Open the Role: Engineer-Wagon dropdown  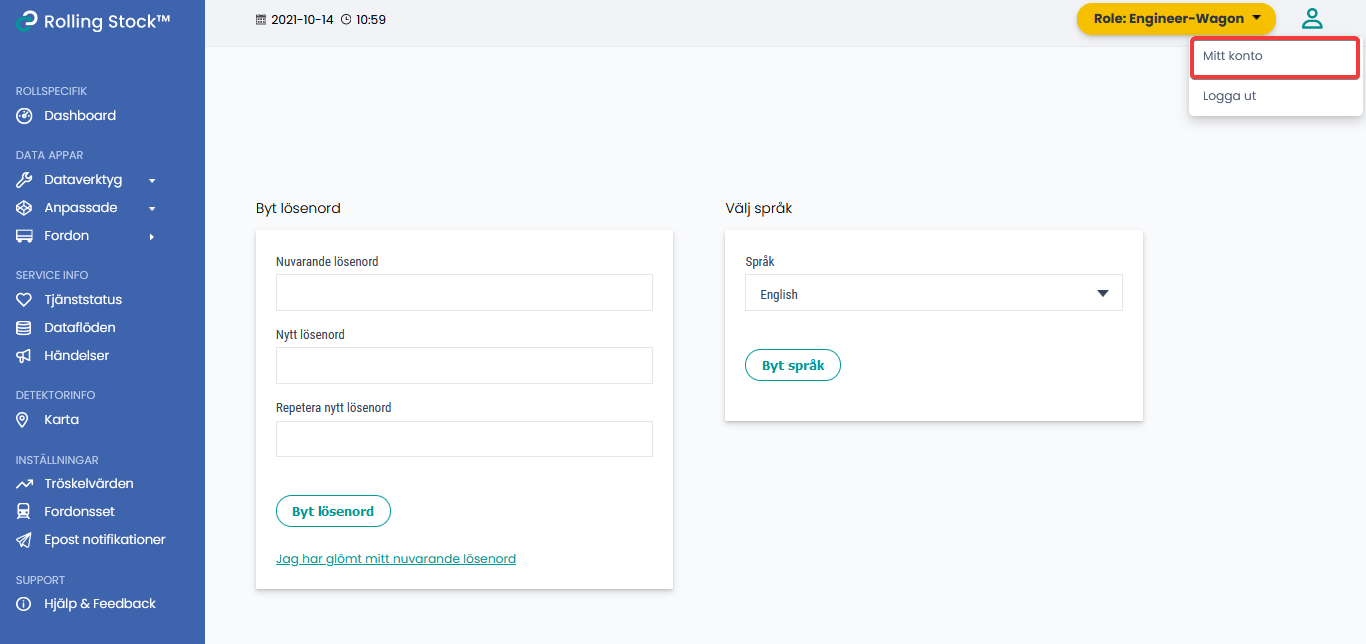1176,18
